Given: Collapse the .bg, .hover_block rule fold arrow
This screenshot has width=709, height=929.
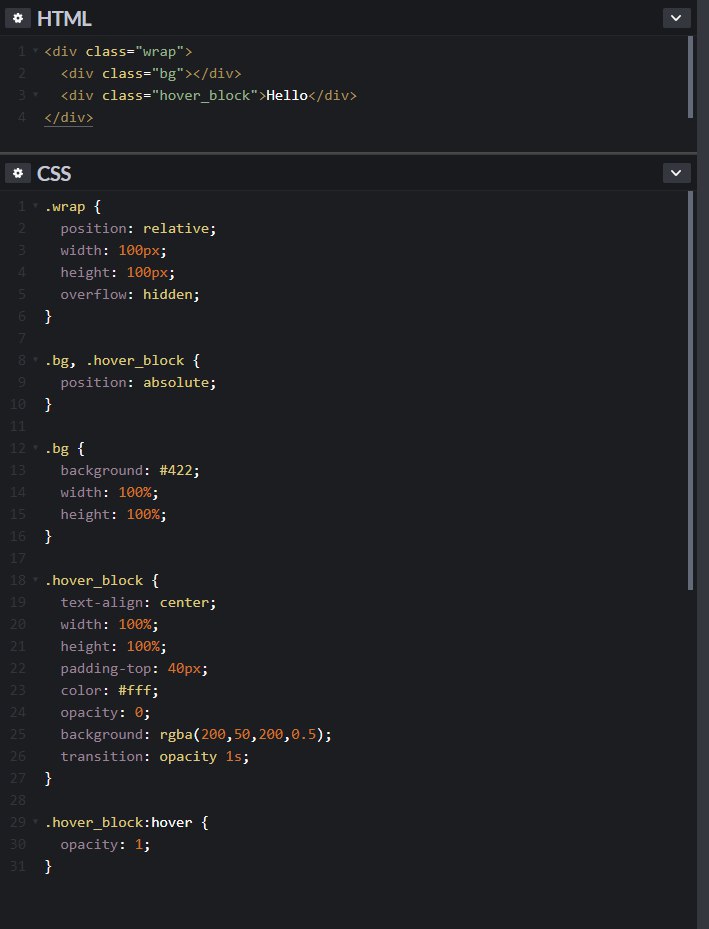Looking at the screenshot, I should coord(36,360).
